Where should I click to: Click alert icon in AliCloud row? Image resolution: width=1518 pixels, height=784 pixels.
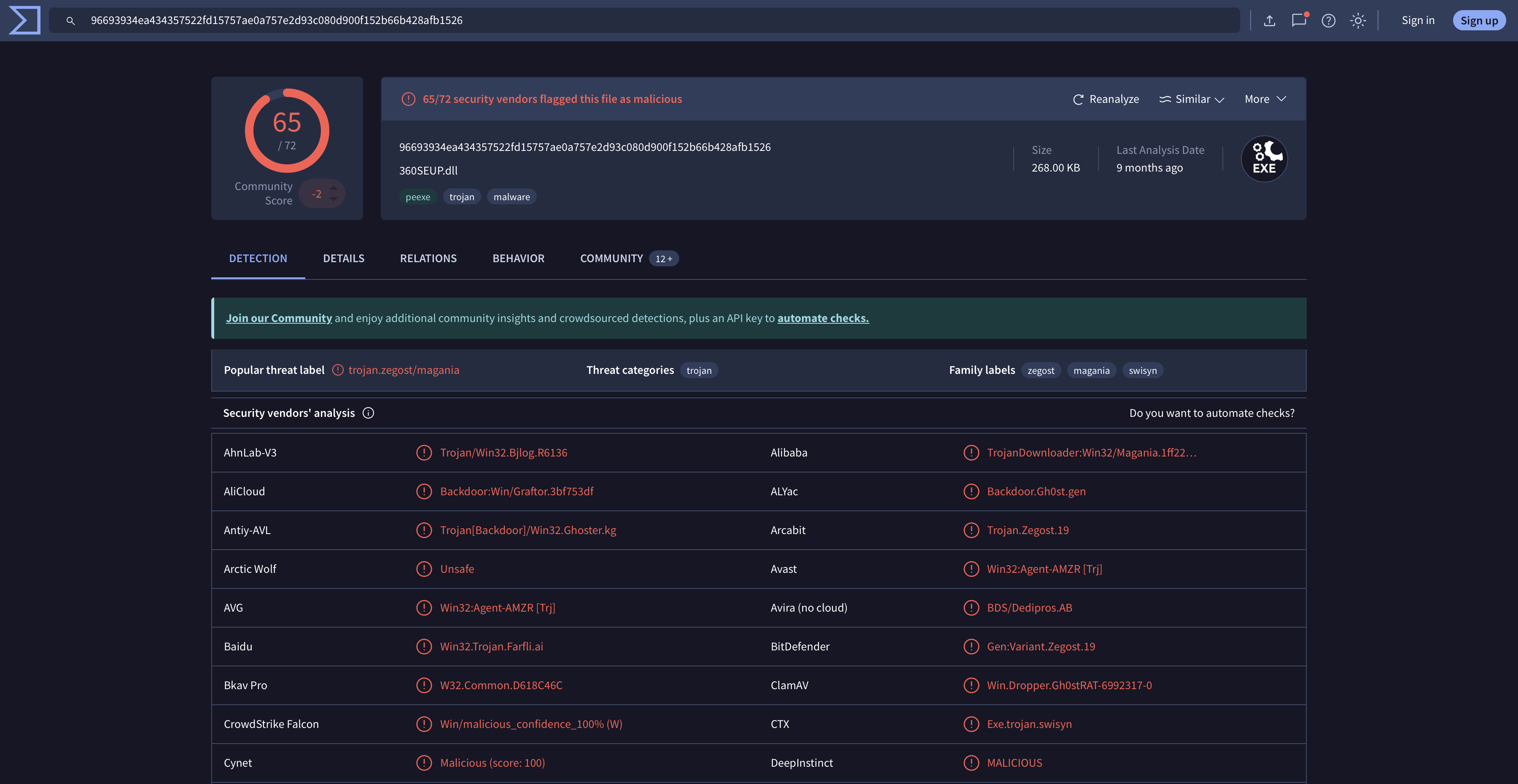pyautogui.click(x=424, y=491)
